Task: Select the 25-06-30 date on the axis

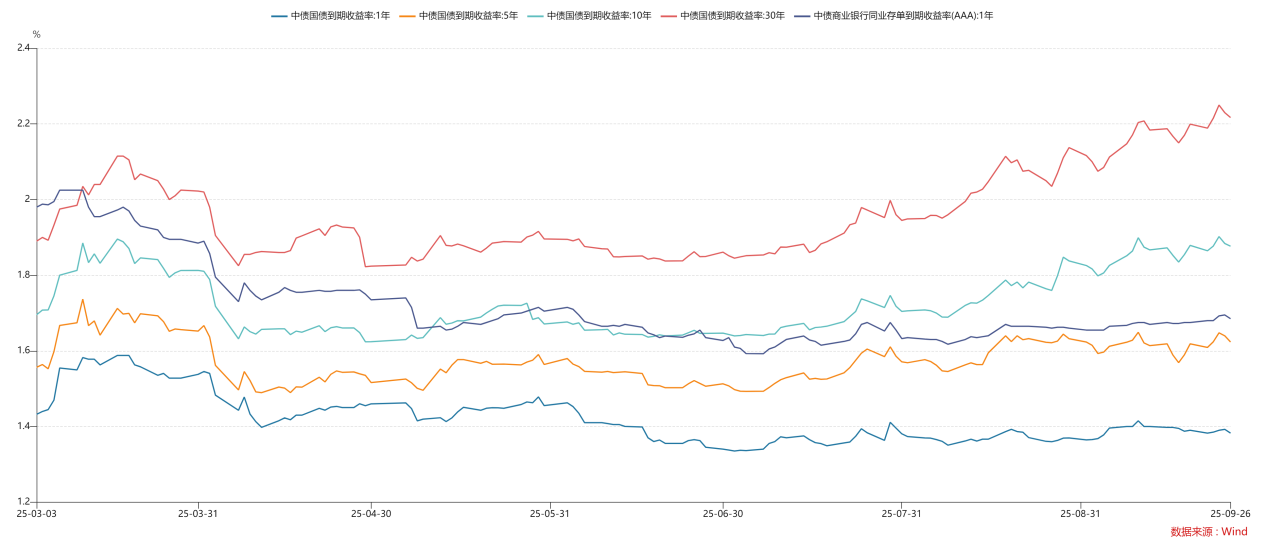Action: [x=721, y=514]
